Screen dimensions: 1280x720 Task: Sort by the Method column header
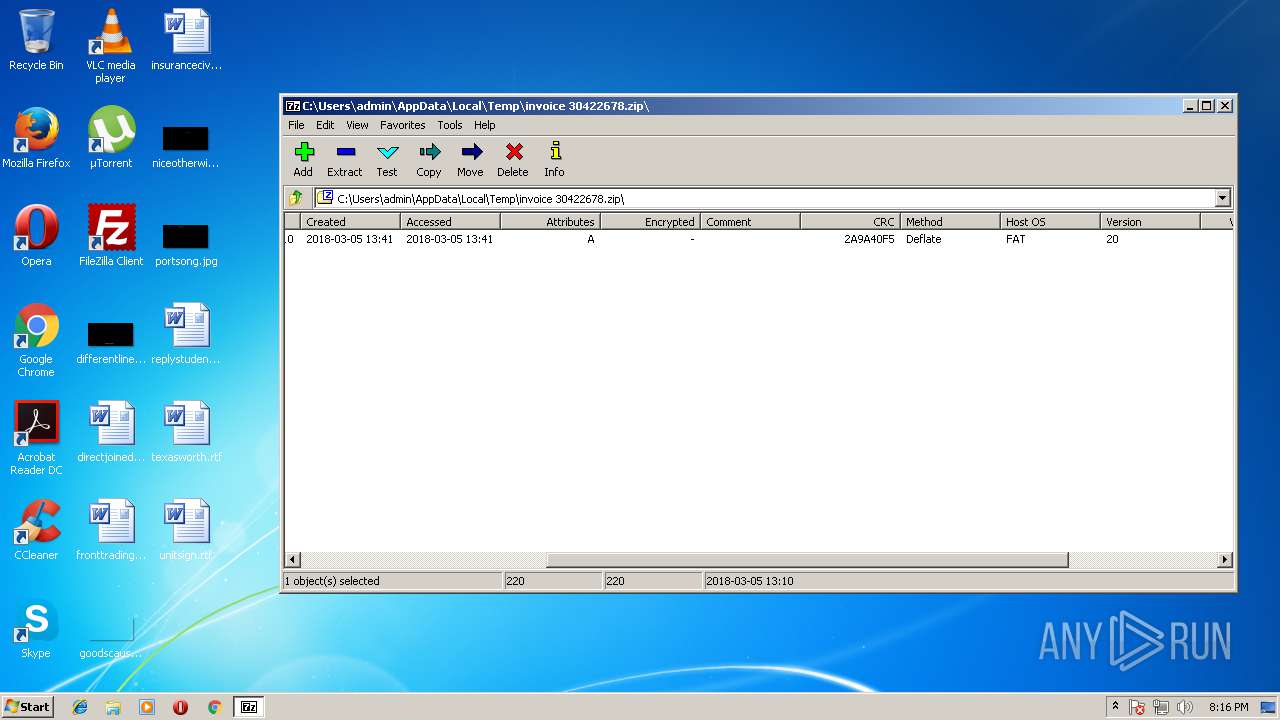[950, 222]
